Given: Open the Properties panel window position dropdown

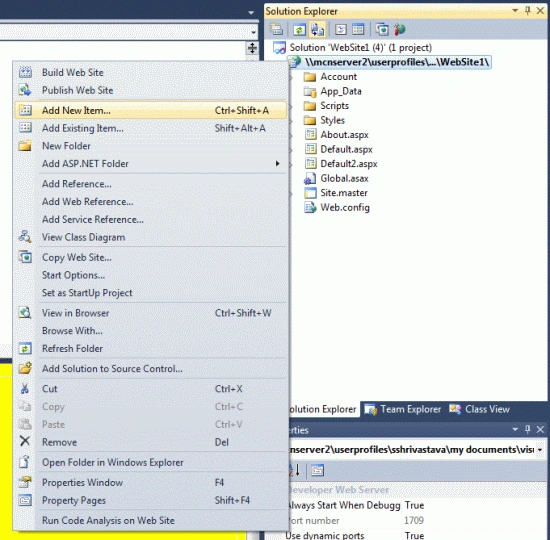Looking at the screenshot, I should click(x=515, y=429).
